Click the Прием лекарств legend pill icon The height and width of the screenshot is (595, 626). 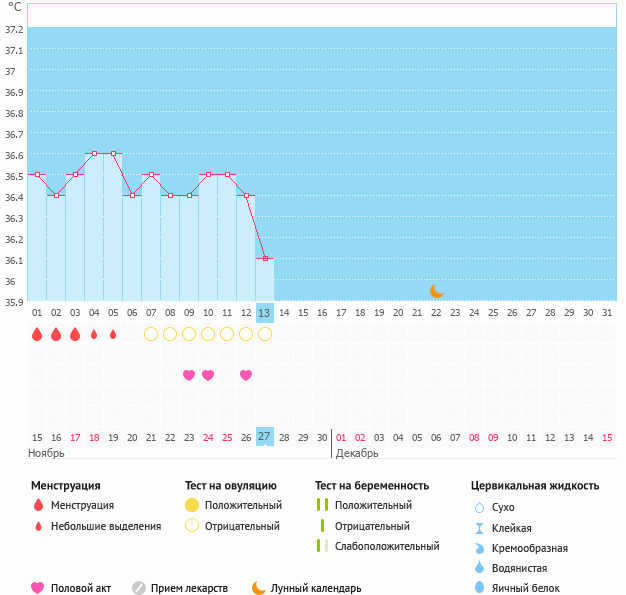pos(139,588)
